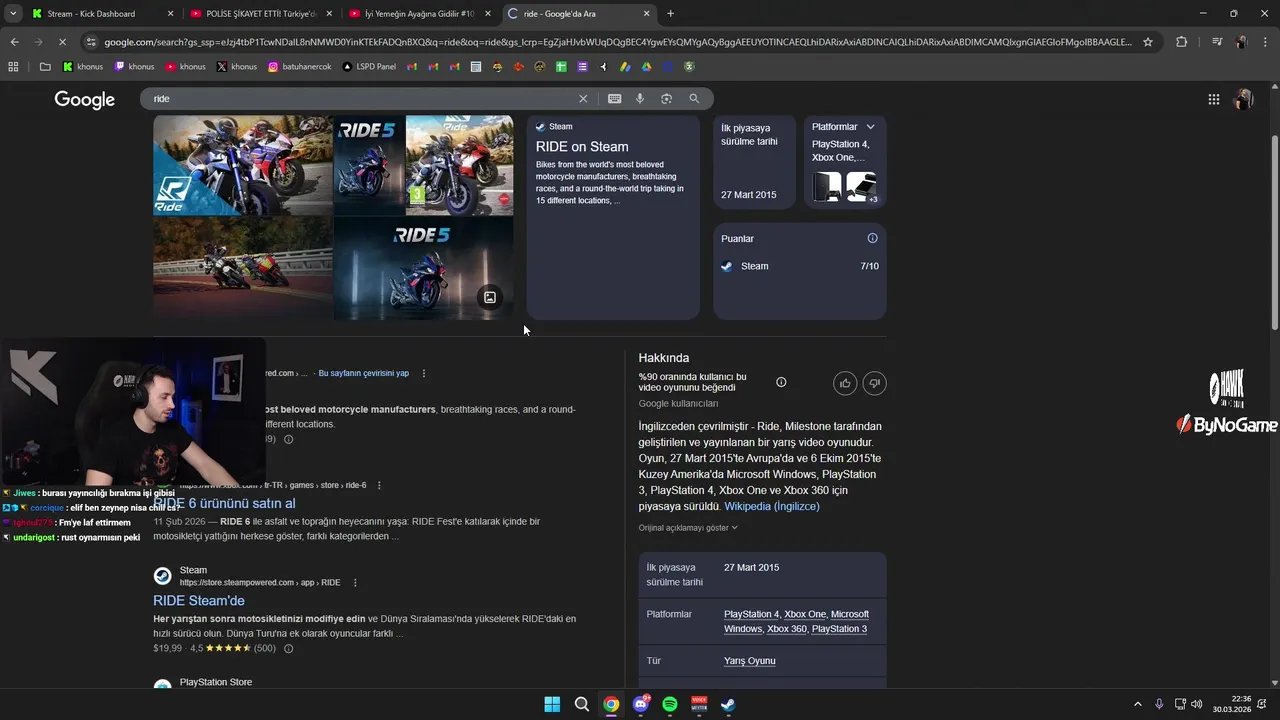Open a new browser tab
The width and height of the screenshot is (1280, 720).
670,14
